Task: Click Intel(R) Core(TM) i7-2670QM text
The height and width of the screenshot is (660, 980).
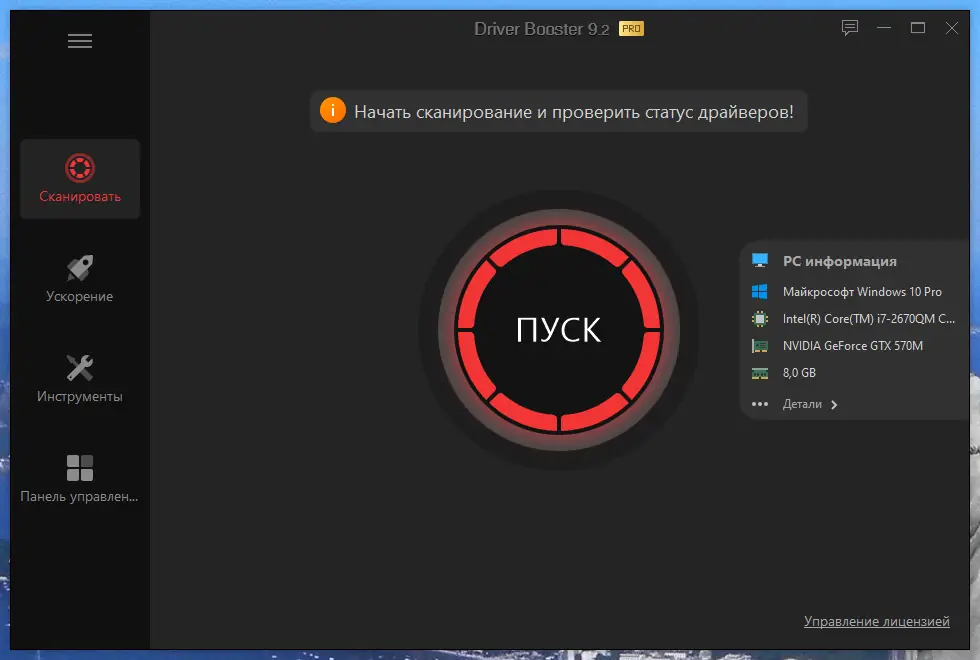Action: [x=869, y=319]
